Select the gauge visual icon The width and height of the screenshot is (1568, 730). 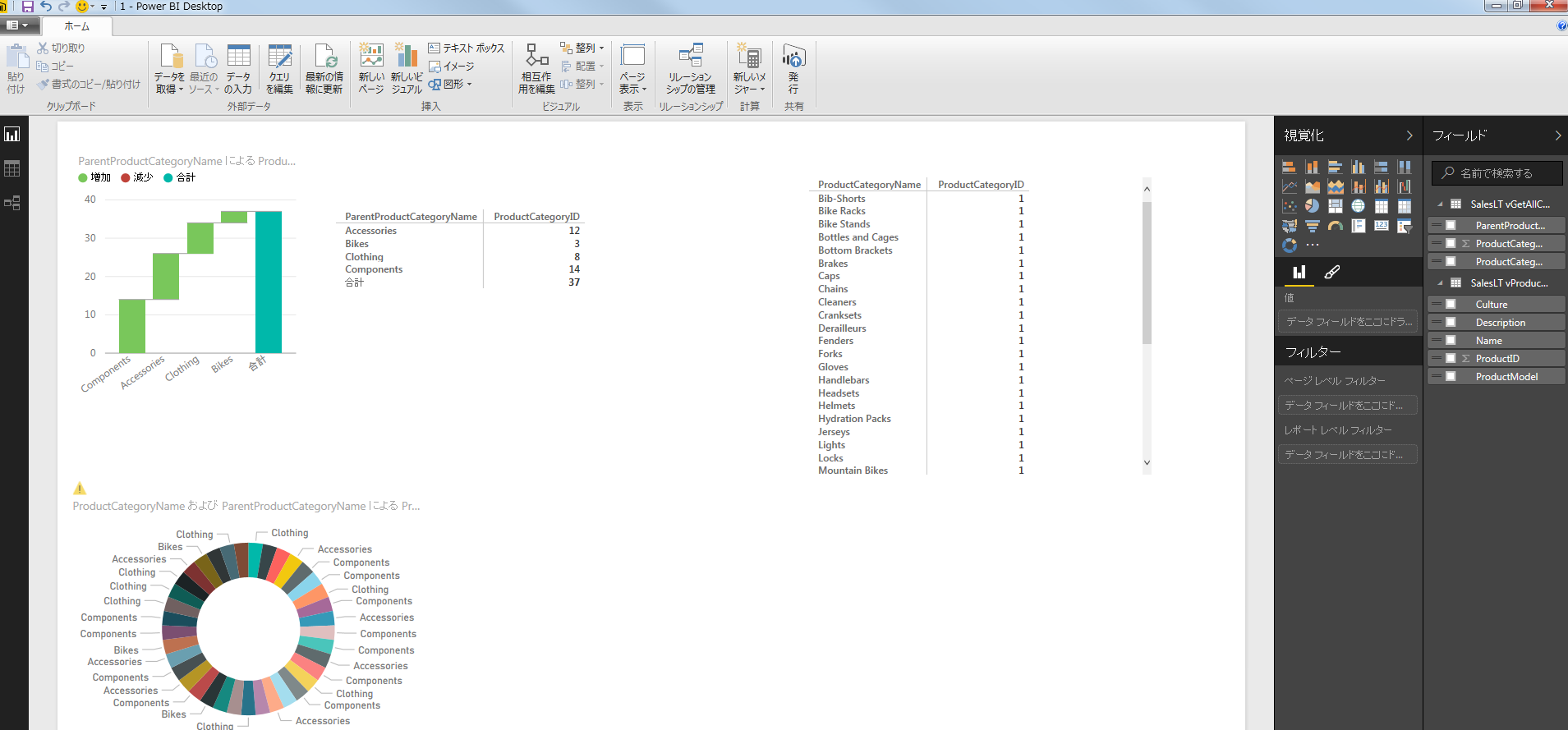point(1335,226)
